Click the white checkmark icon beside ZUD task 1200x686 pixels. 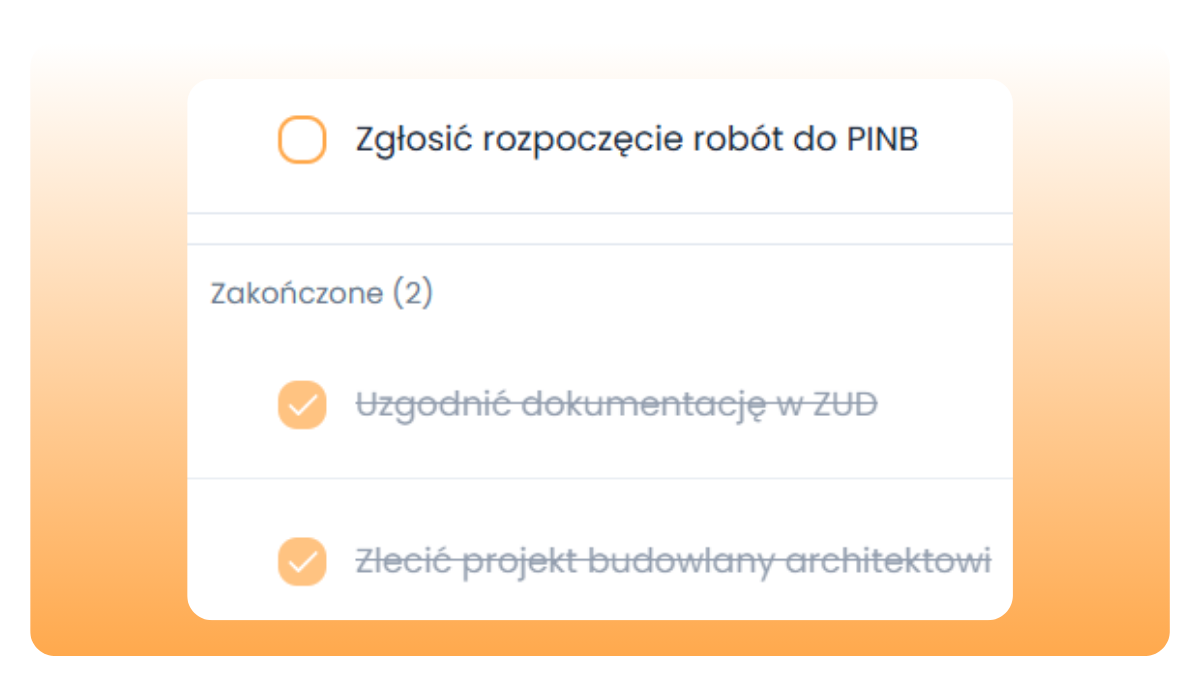click(x=302, y=405)
